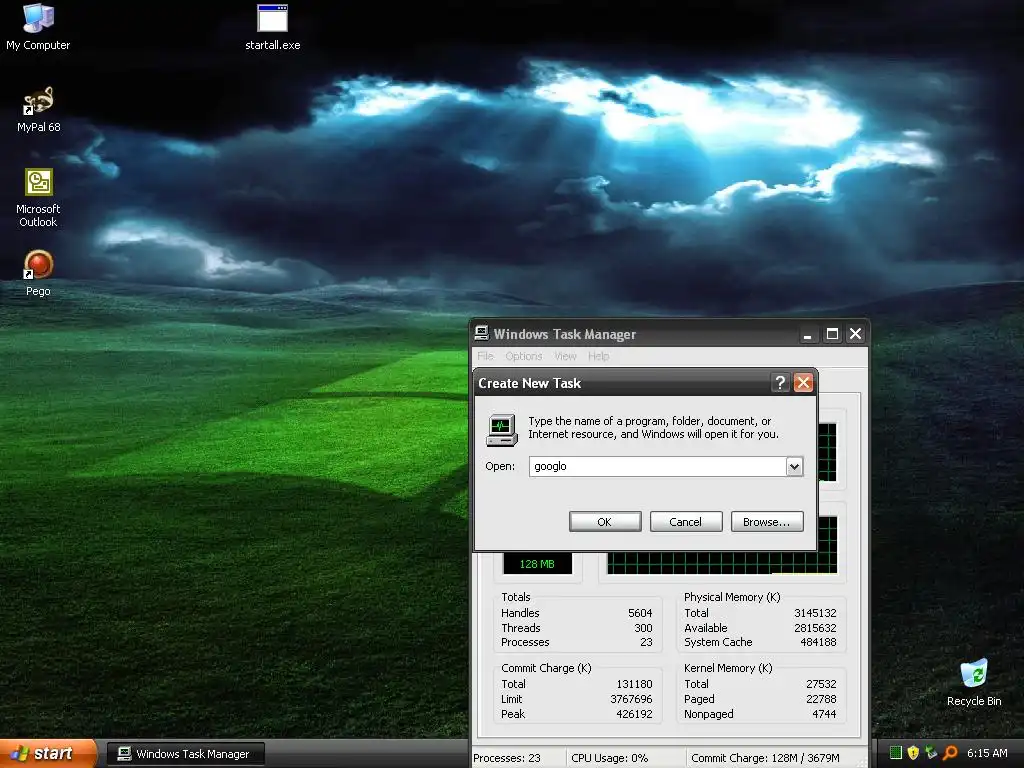Image resolution: width=1024 pixels, height=768 pixels.
Task: Click the Kernel Memory Total value 27532
Action: click(821, 684)
